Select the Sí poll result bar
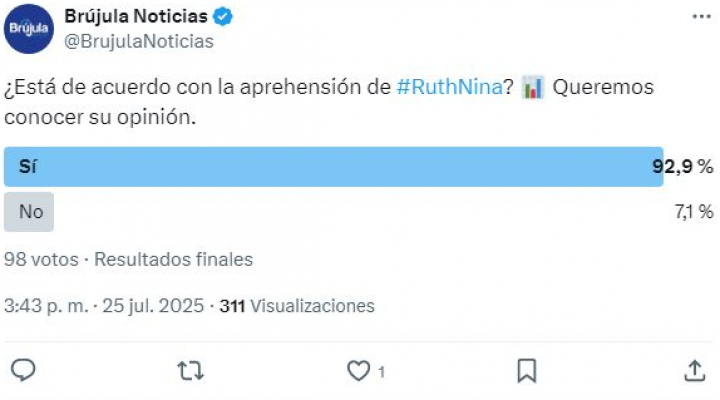The image size is (720, 400). (x=333, y=167)
